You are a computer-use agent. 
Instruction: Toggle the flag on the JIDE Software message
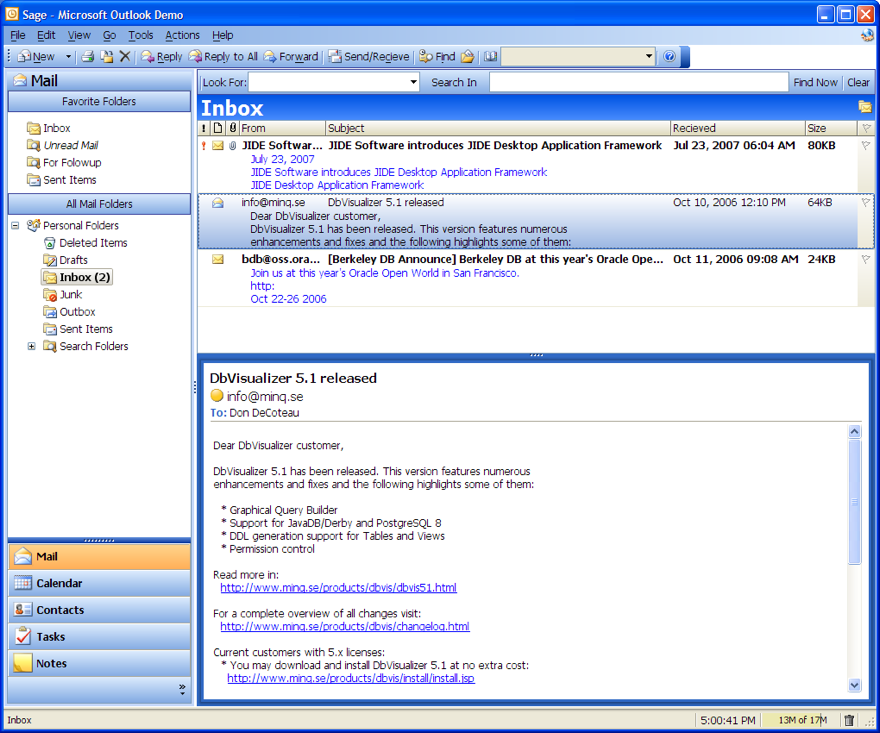(x=866, y=145)
